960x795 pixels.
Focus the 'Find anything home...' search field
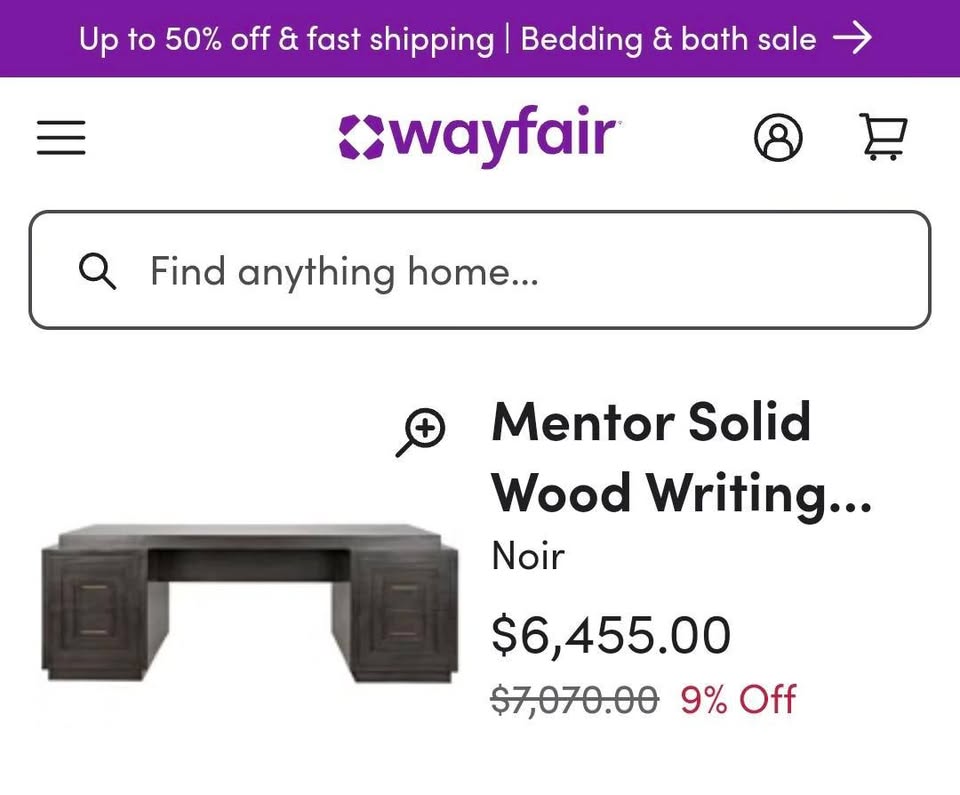click(500, 271)
